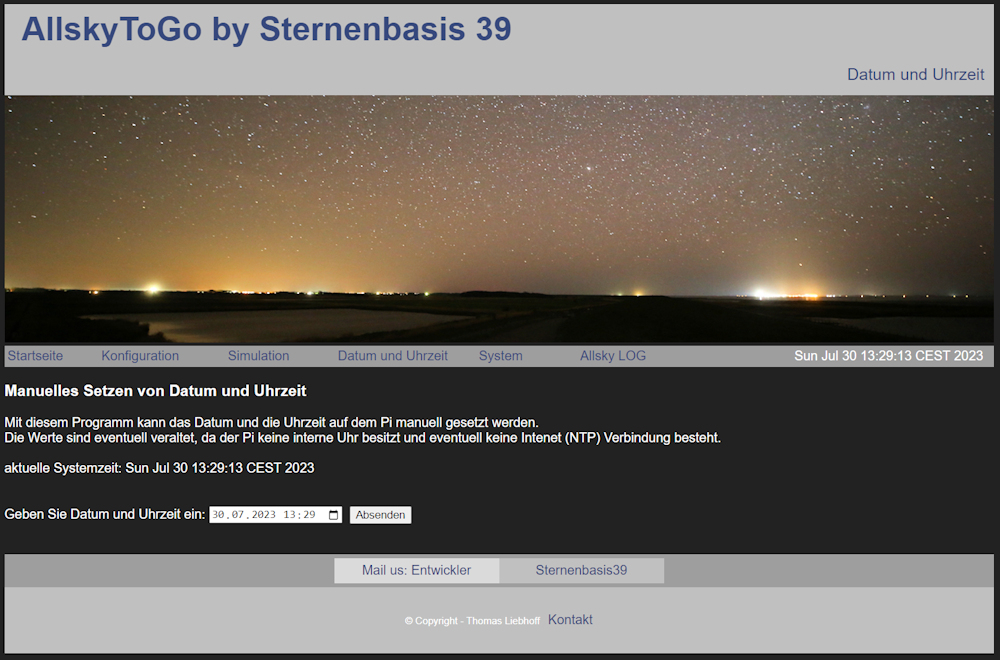Click the minutes value in time field

309,515
